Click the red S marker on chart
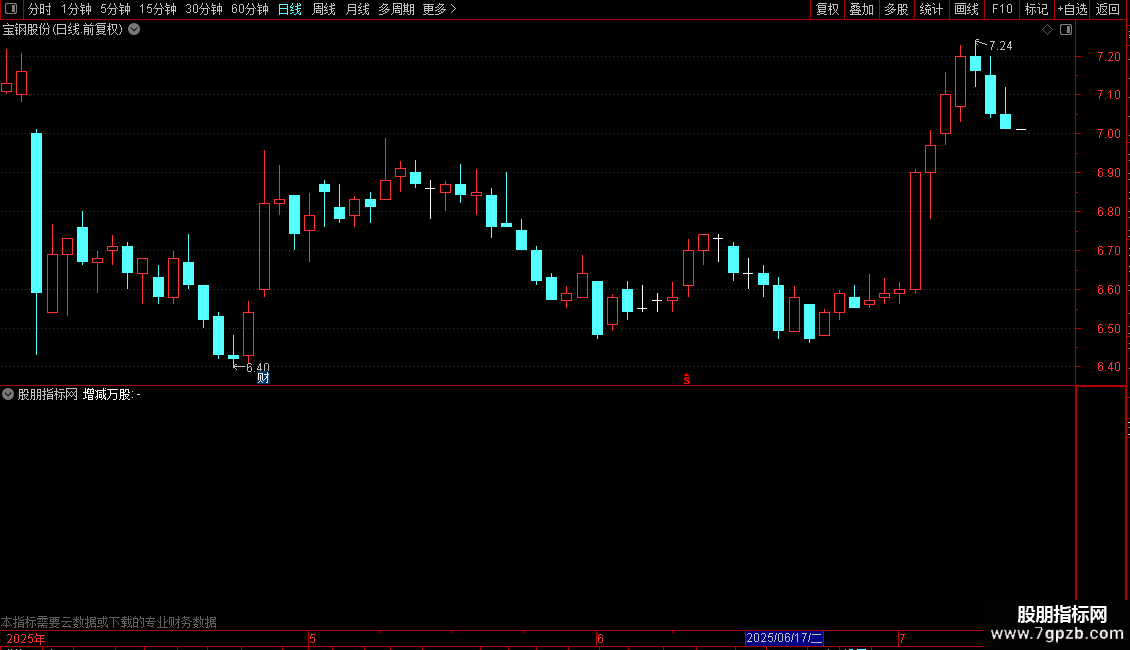Screen dimensions: 1130x650 [687, 379]
